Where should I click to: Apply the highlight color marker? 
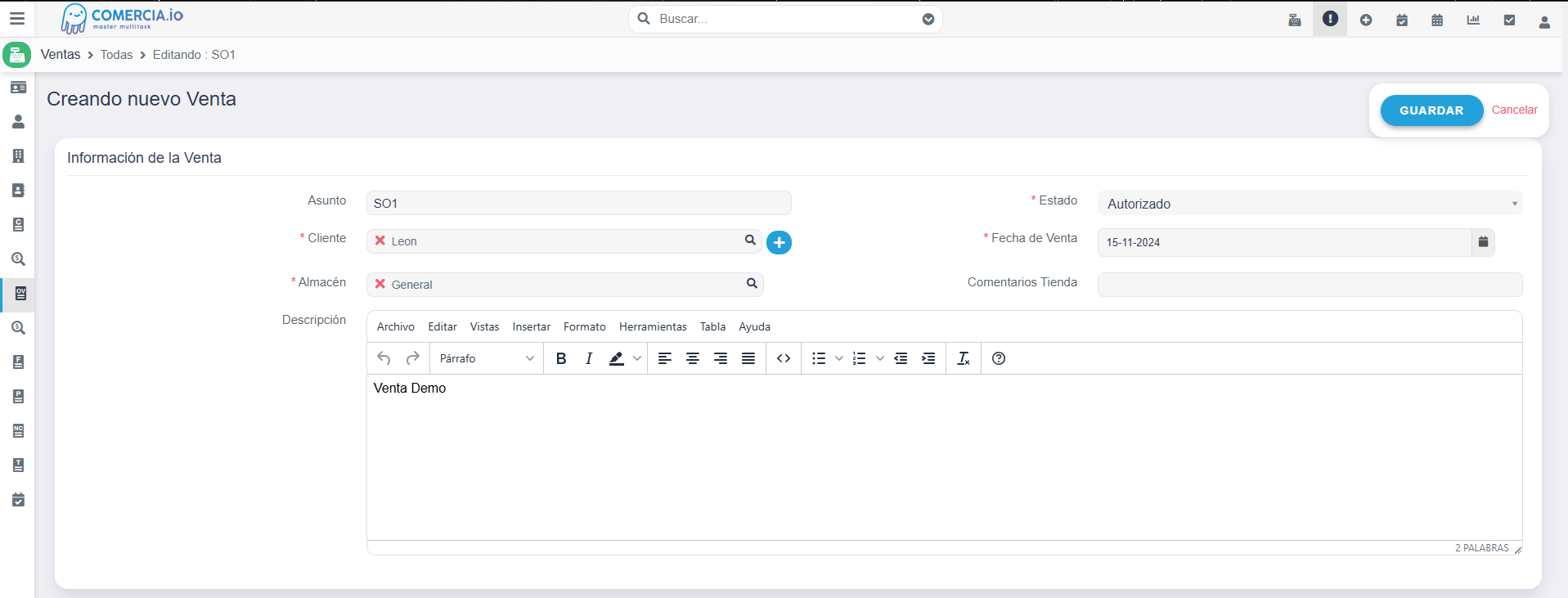(x=617, y=358)
